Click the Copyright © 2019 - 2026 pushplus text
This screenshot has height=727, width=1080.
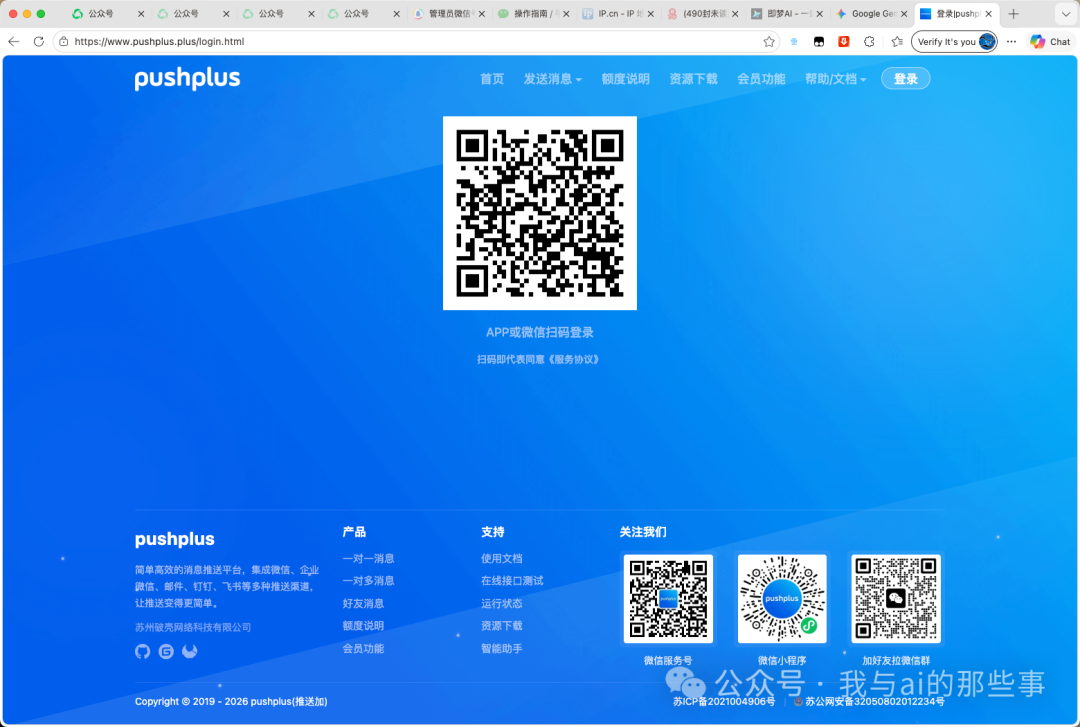point(231,702)
